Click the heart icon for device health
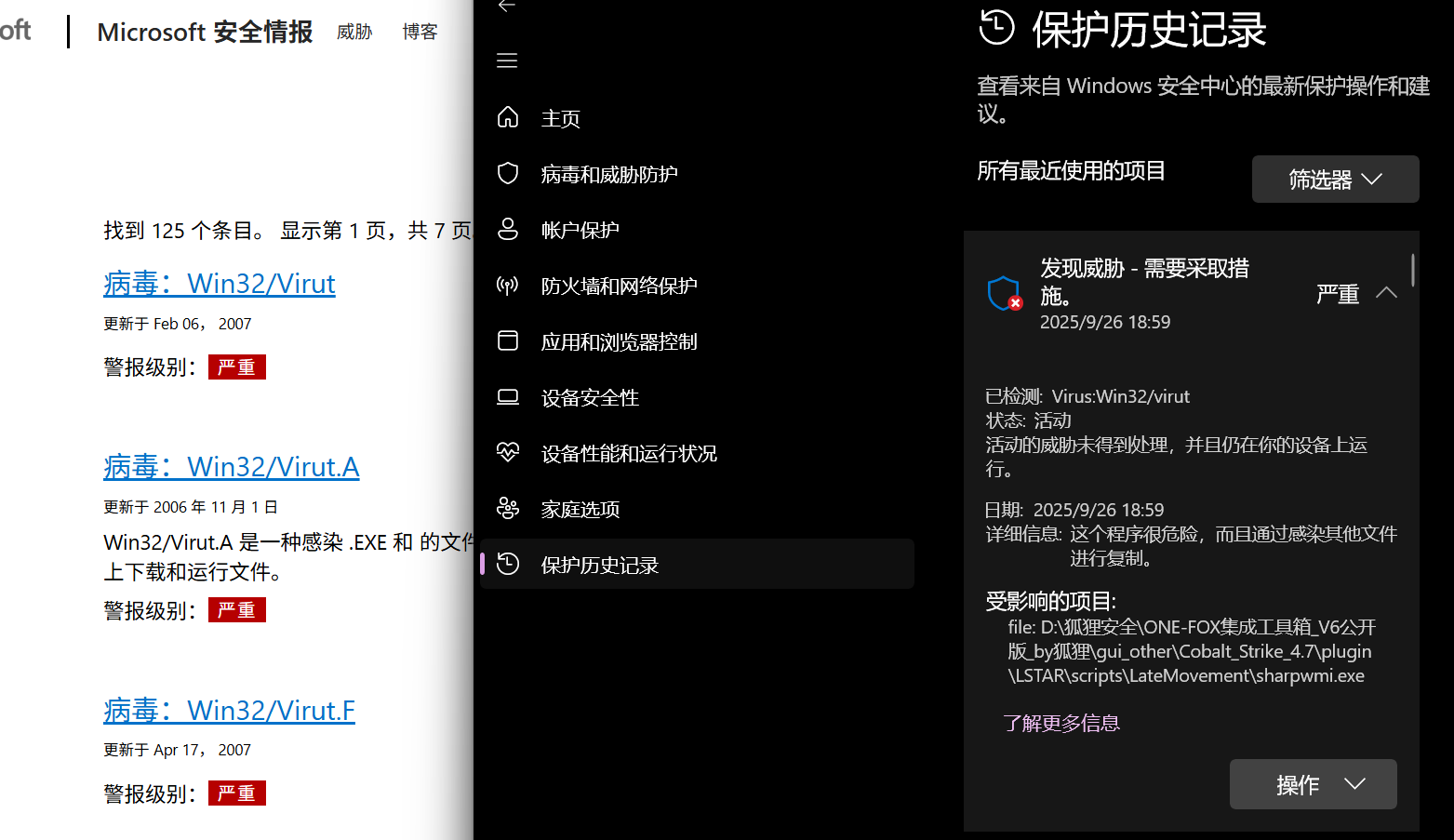The width and height of the screenshot is (1454, 840). 508,452
